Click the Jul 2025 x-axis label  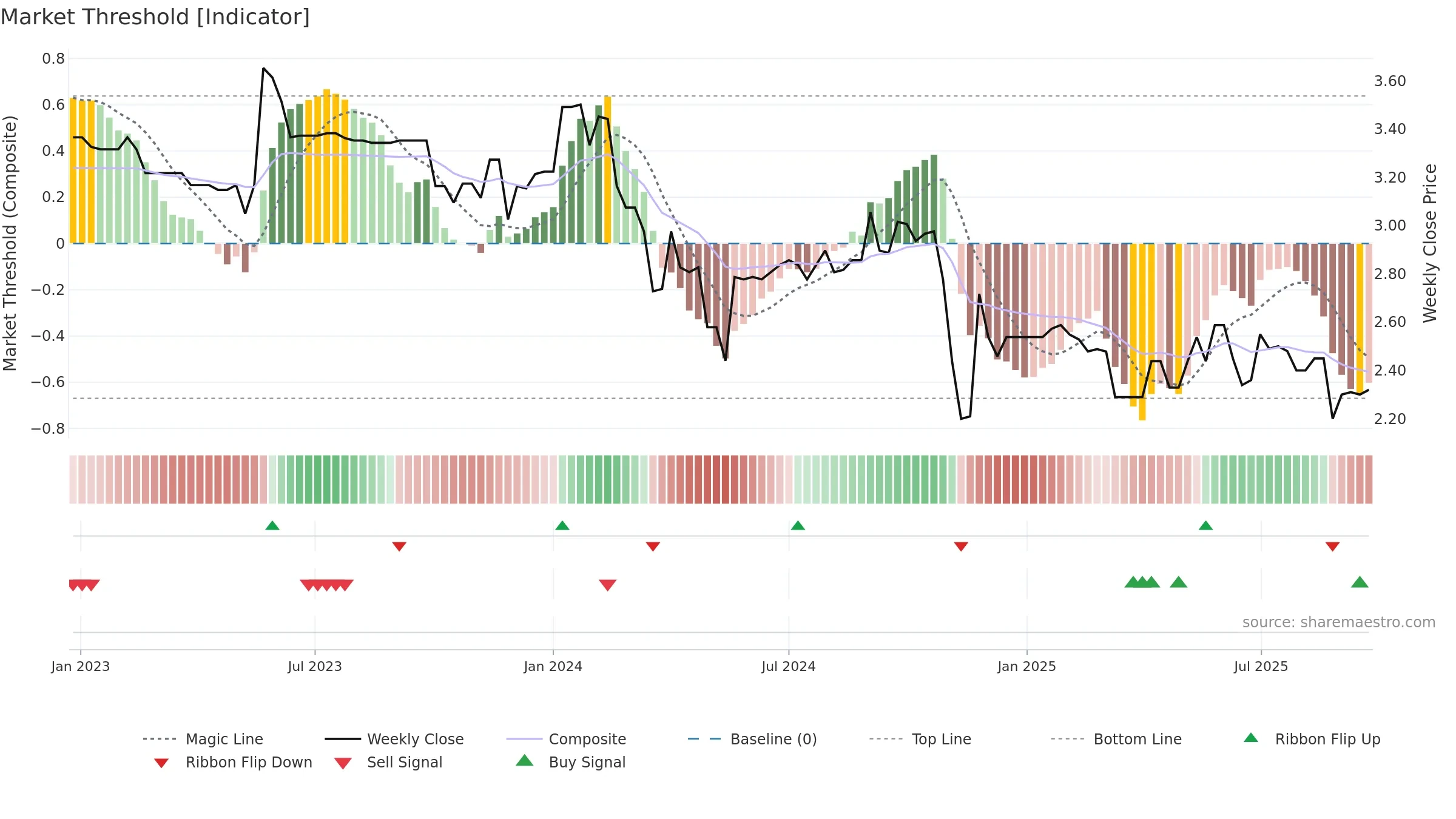[1261, 667]
